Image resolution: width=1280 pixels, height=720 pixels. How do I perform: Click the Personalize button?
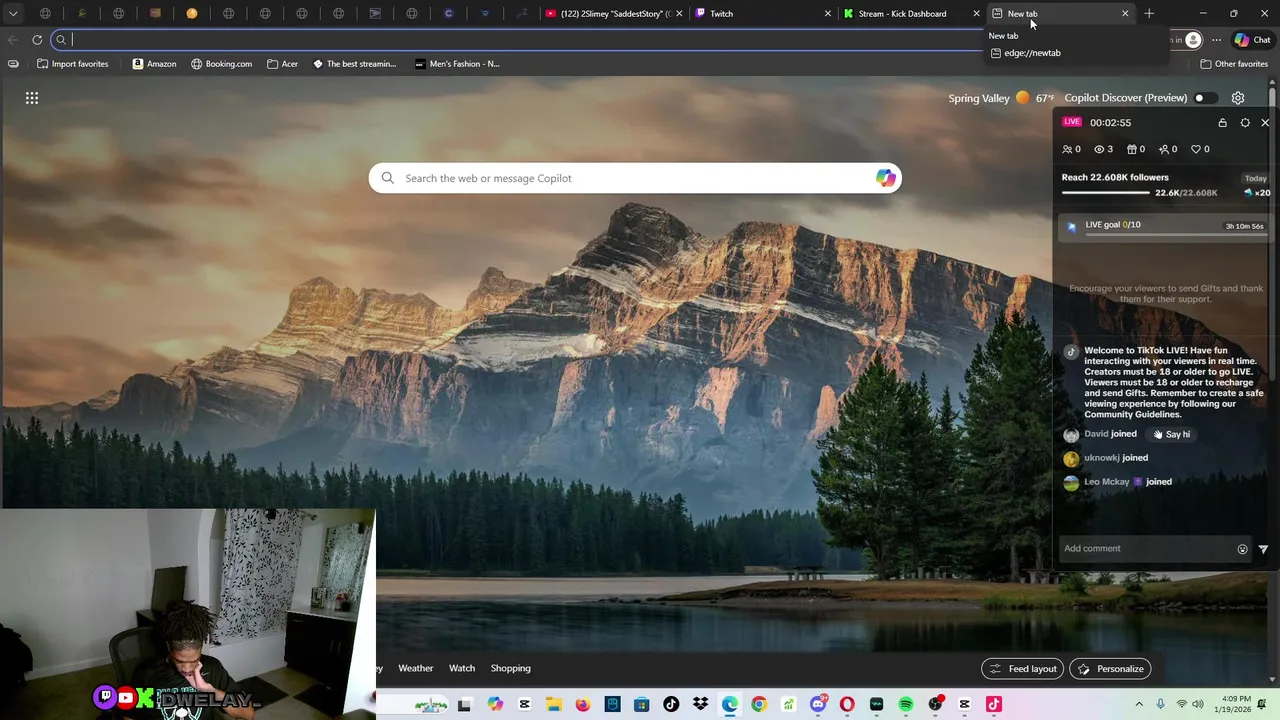[x=1110, y=669]
